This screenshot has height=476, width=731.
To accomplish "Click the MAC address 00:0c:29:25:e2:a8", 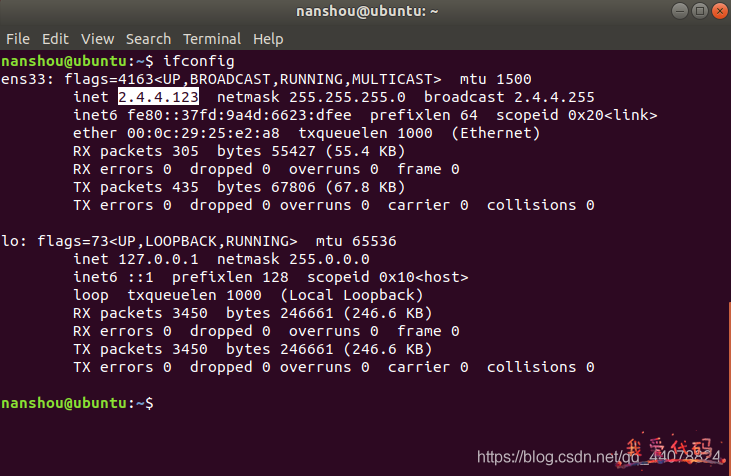I will tap(203, 133).
